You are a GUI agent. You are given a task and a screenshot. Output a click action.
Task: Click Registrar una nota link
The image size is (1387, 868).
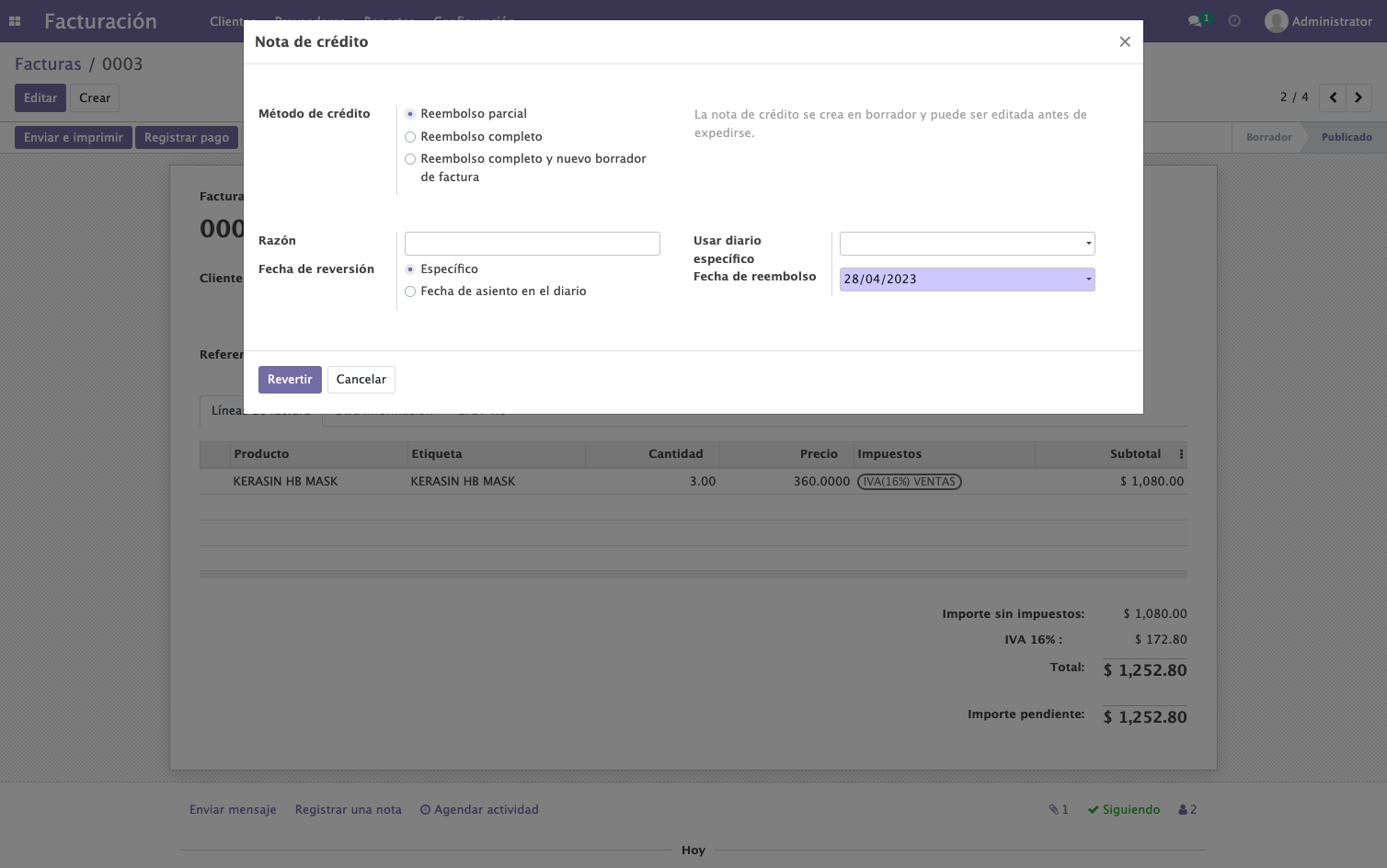point(349,810)
